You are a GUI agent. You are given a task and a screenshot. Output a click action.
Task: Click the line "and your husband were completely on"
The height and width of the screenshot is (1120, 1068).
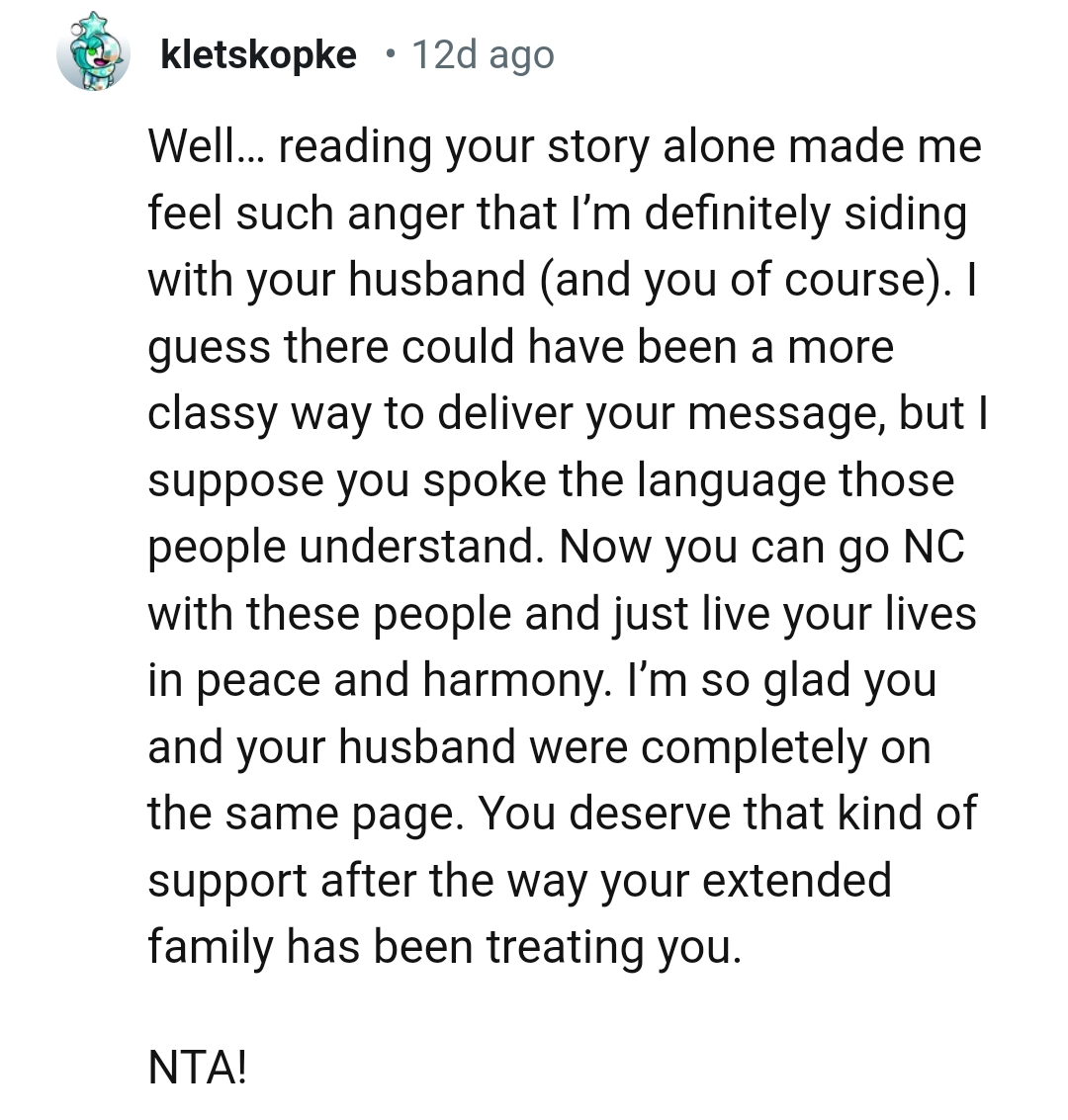click(539, 748)
